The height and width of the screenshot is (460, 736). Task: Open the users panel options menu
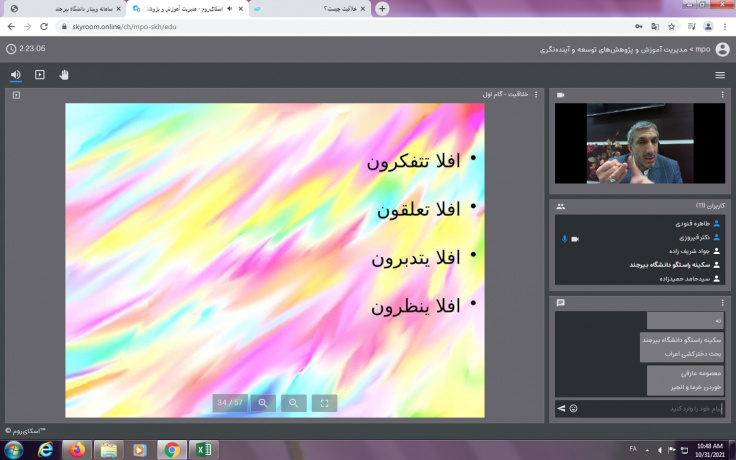[722, 205]
